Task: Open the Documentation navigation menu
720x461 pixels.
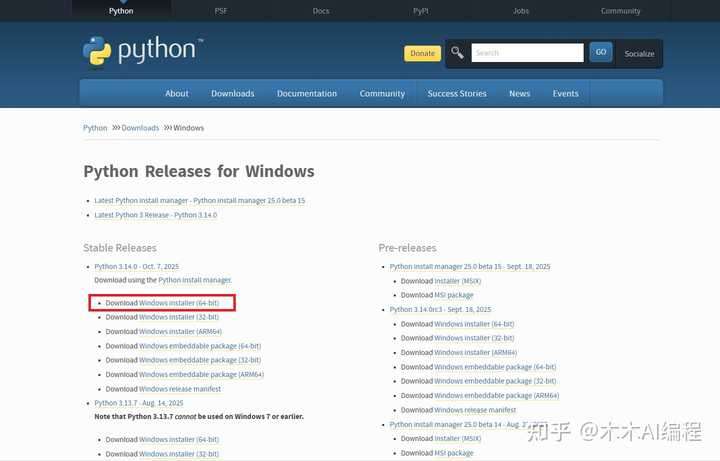Action: point(307,94)
